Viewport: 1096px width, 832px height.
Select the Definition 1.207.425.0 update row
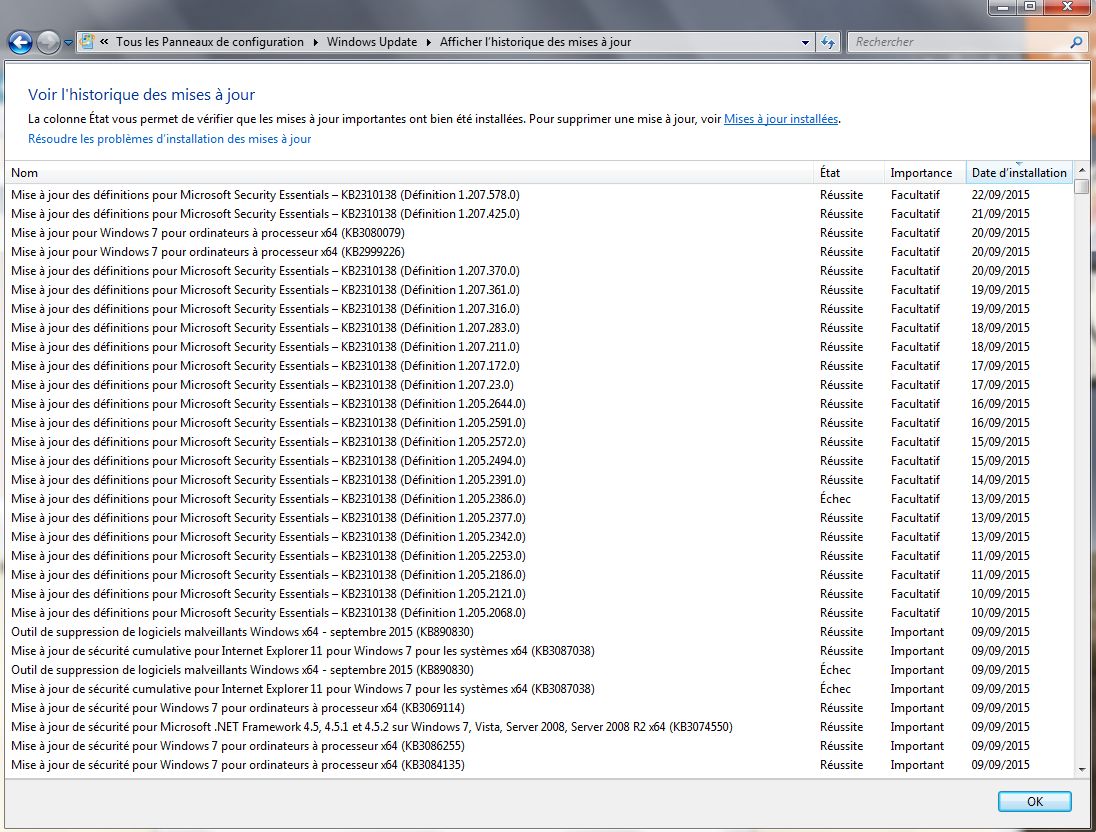pyautogui.click(x=538, y=214)
